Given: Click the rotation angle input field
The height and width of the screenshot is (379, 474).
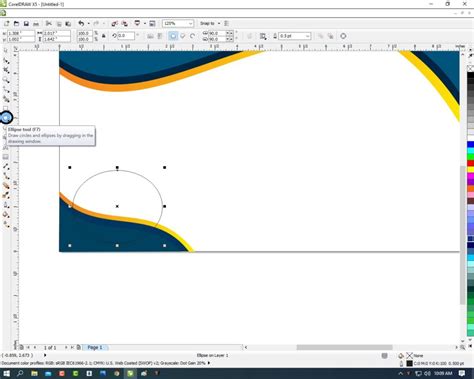Looking at the screenshot, I should coord(127,36).
